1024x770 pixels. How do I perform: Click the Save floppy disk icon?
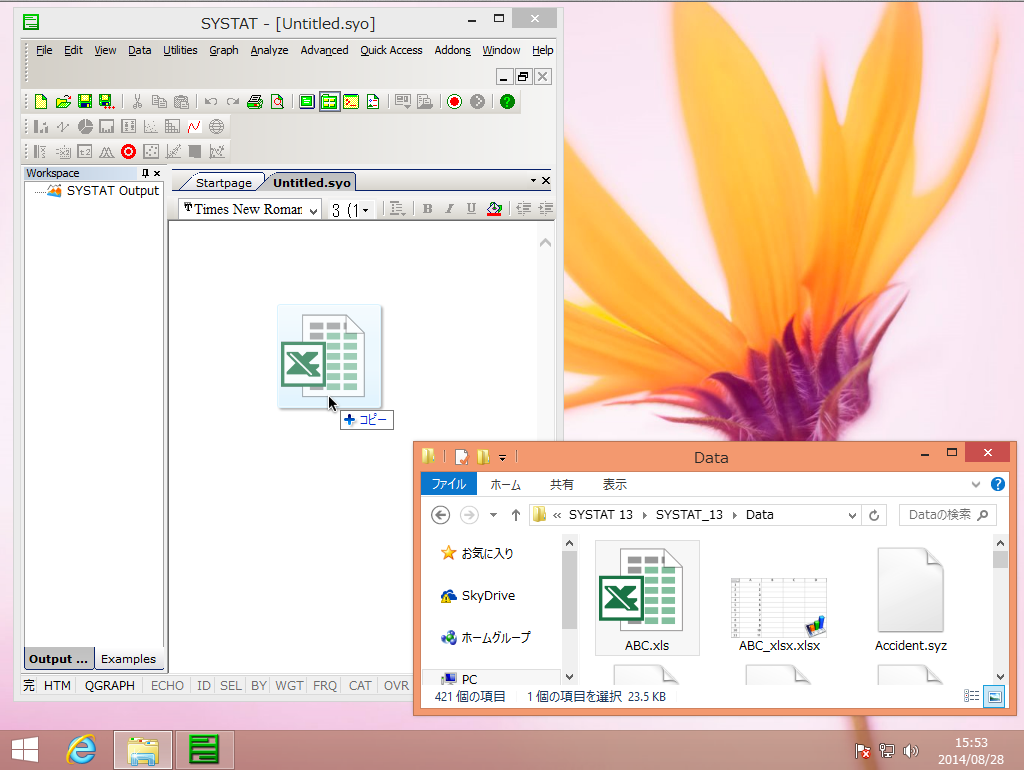(x=85, y=101)
